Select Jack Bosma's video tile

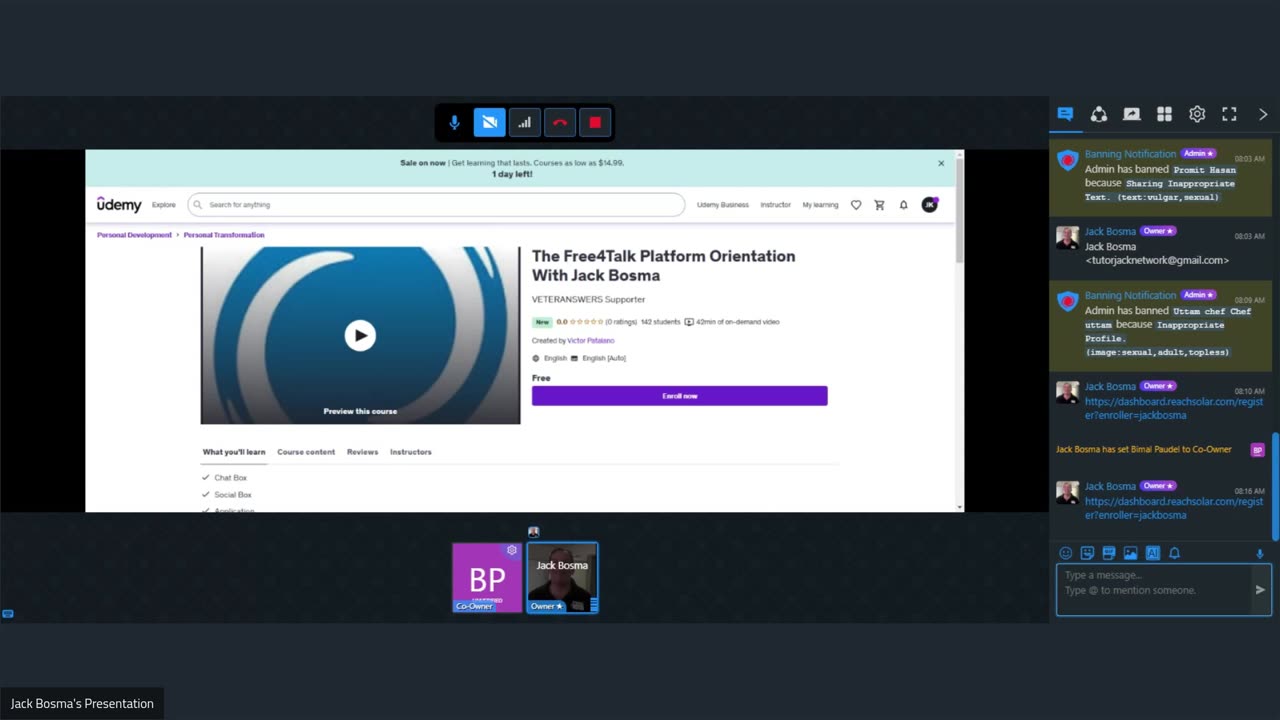562,577
